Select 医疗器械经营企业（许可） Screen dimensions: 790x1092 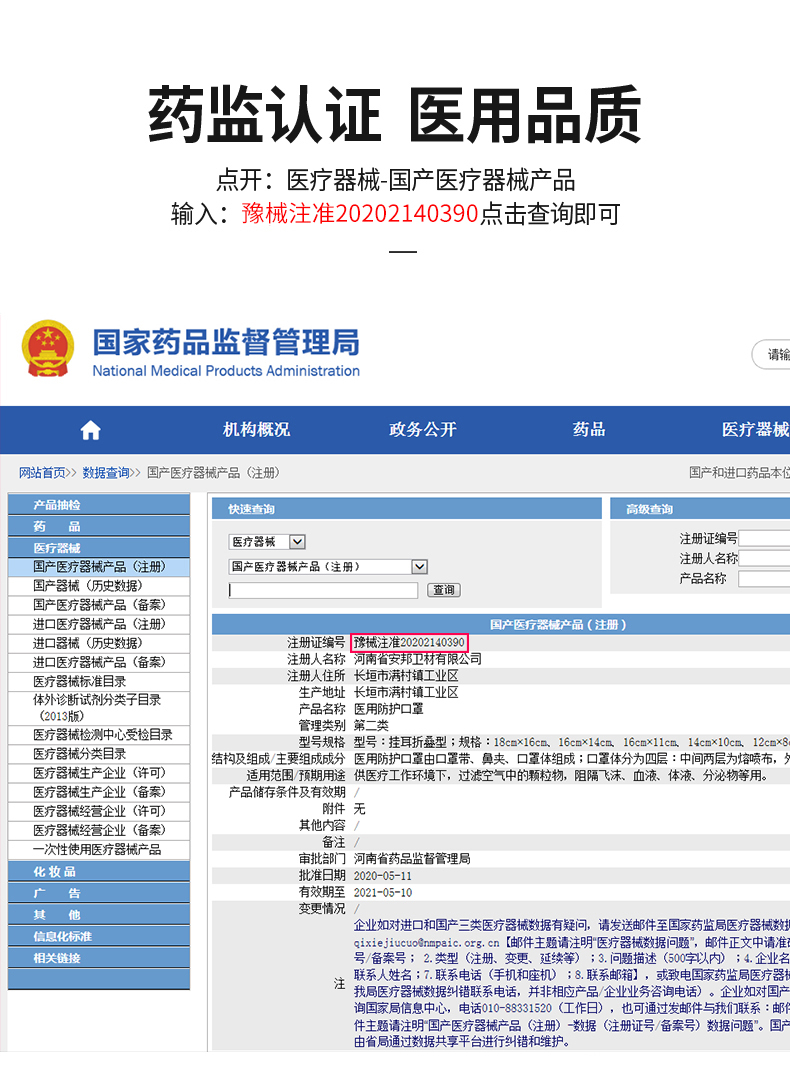click(x=99, y=811)
